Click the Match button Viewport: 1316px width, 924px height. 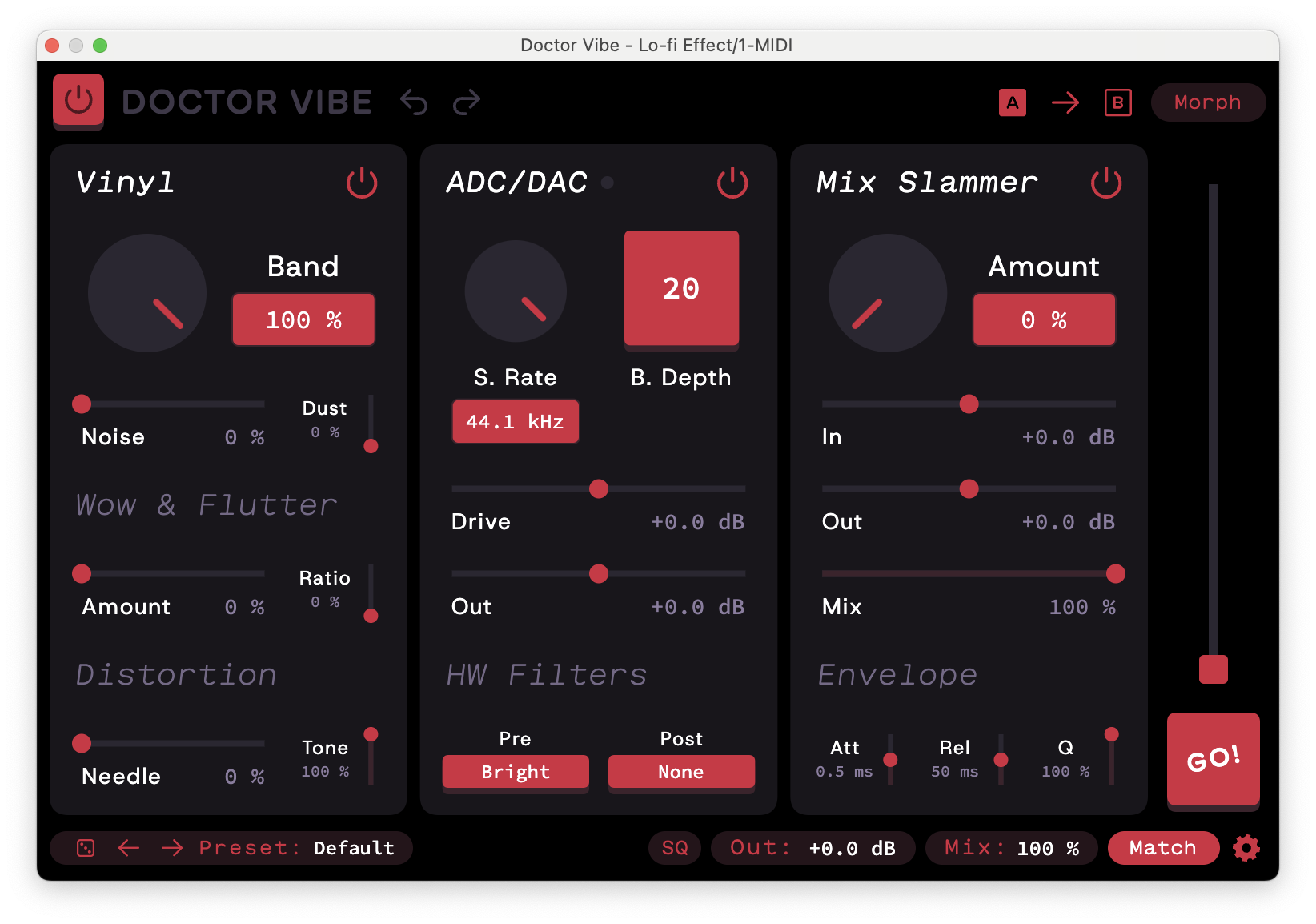coord(1162,848)
